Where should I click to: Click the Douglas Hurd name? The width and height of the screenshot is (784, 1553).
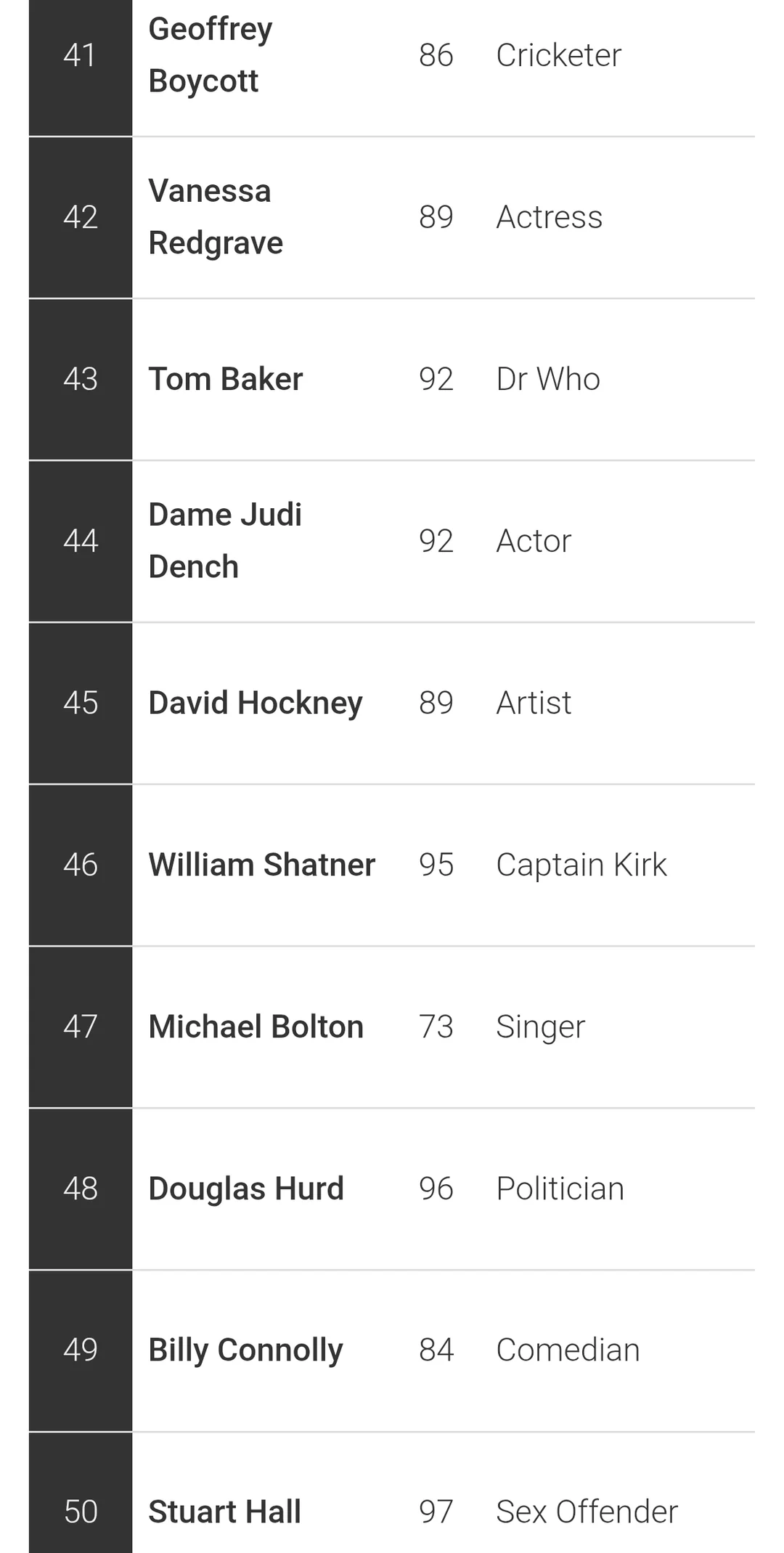click(246, 1189)
